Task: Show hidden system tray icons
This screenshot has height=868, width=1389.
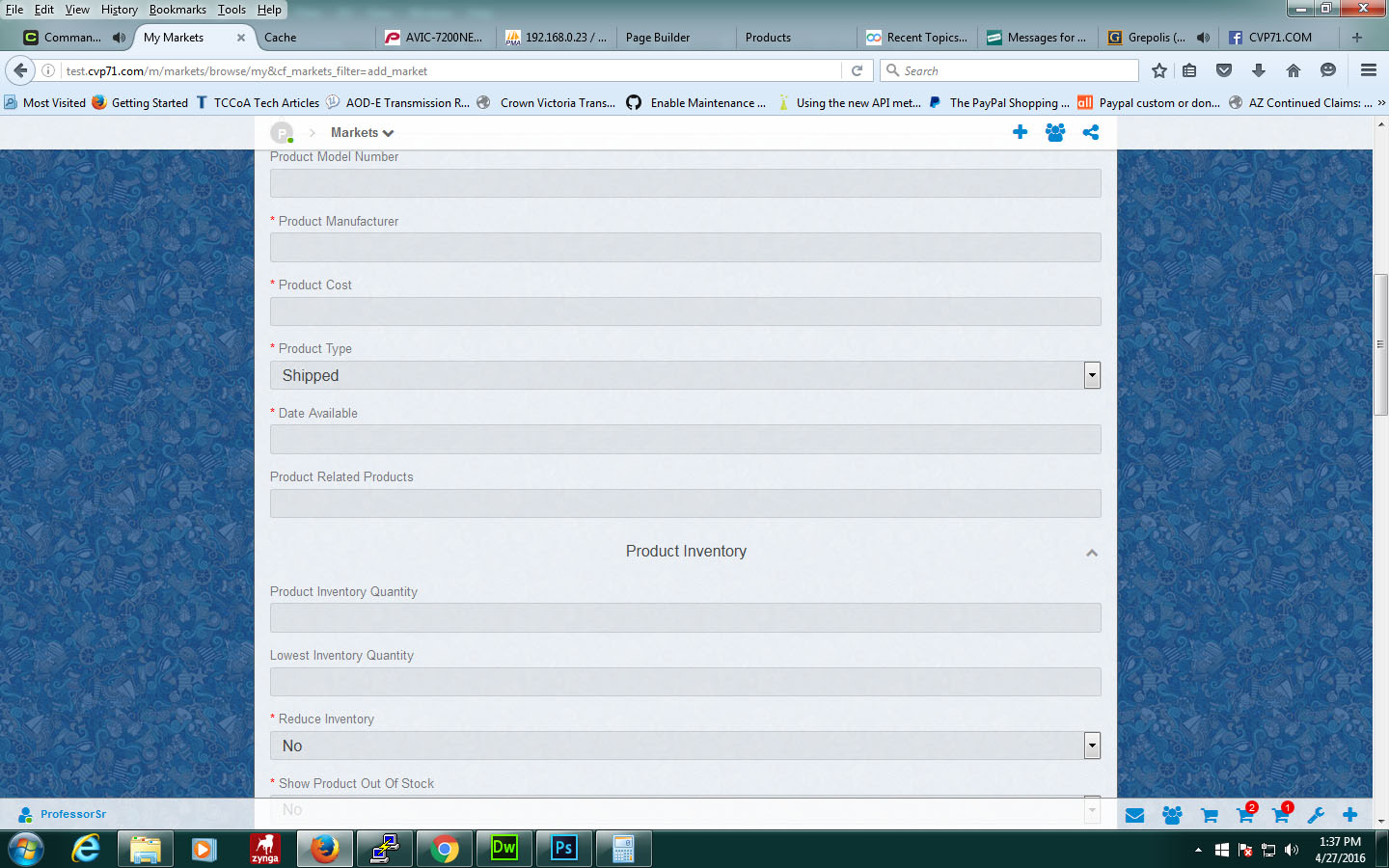Action: (1198, 850)
